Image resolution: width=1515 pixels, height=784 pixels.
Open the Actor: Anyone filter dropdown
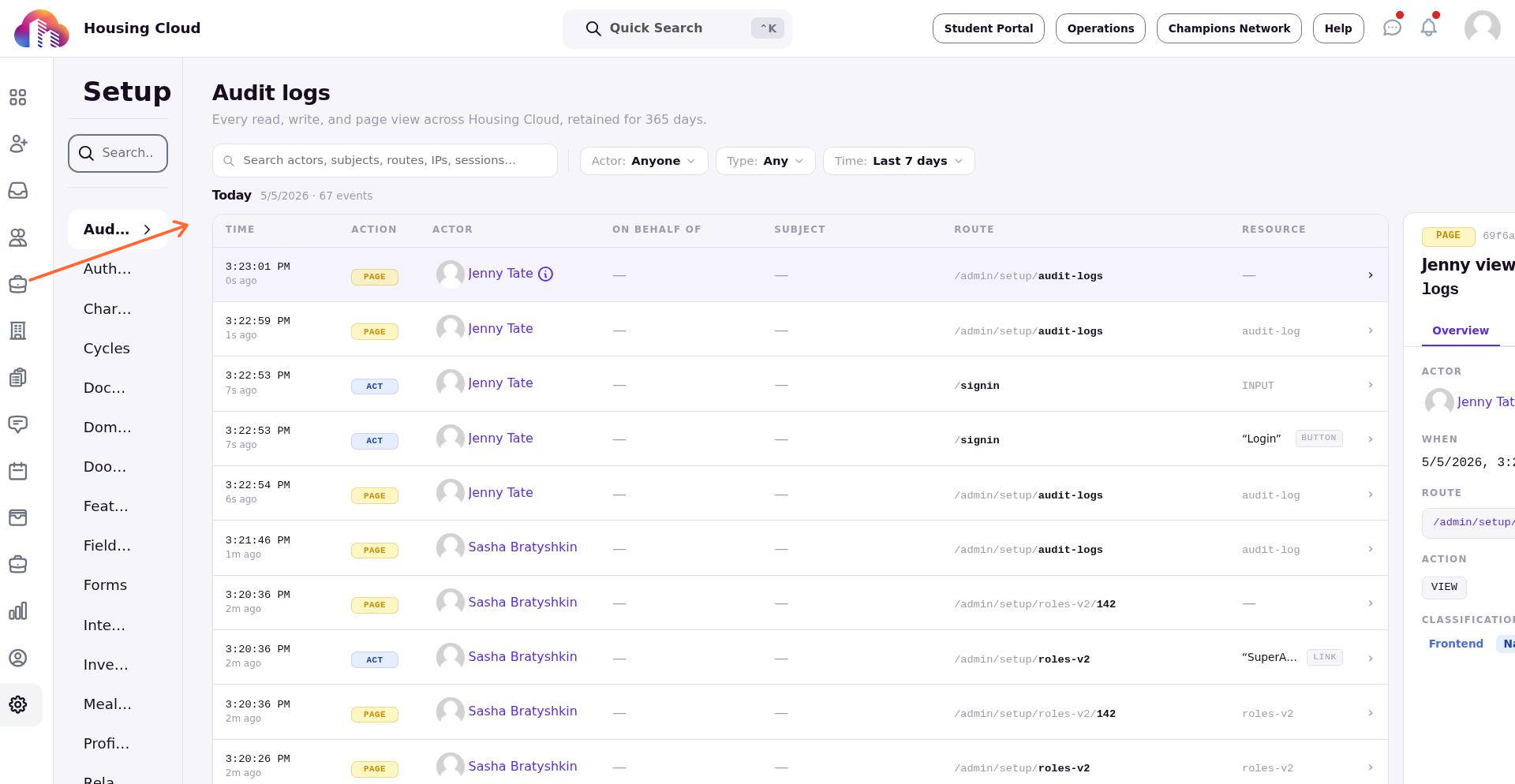click(644, 161)
